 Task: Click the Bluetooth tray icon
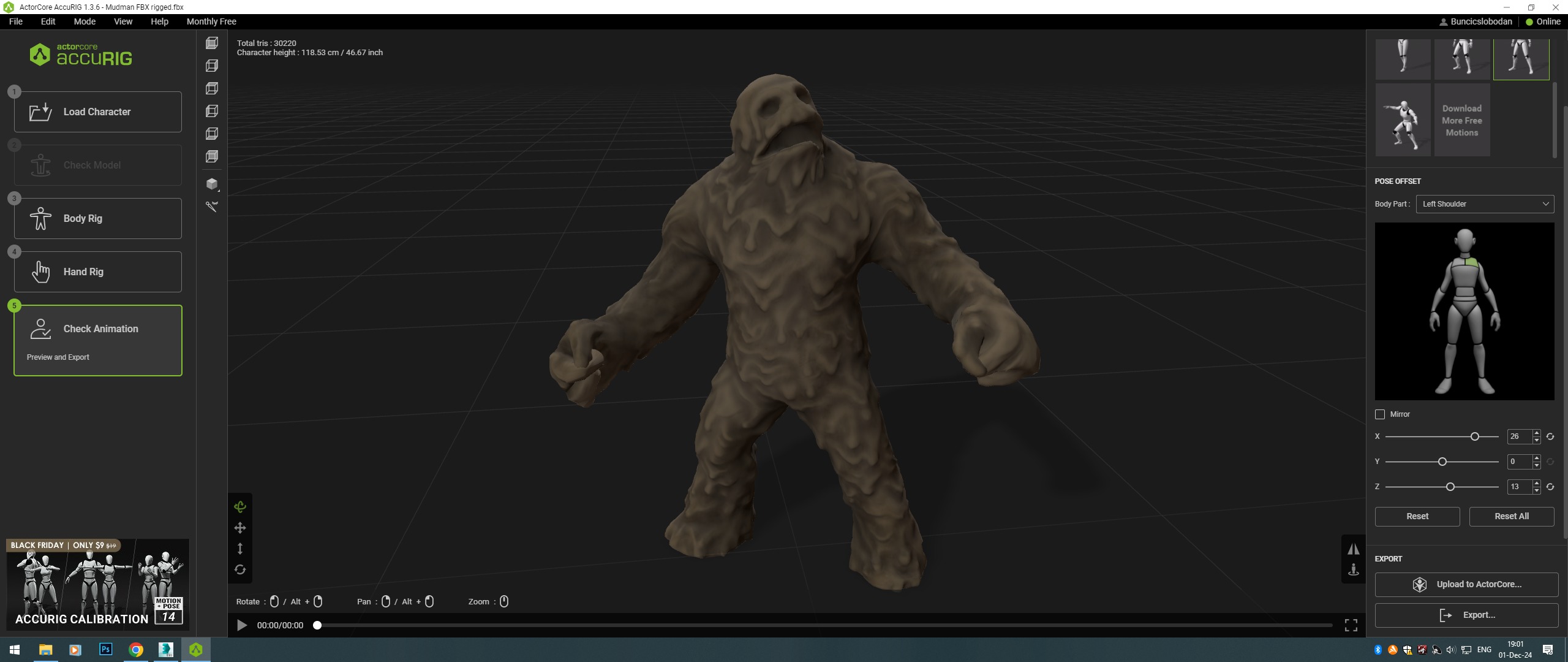(x=1378, y=650)
